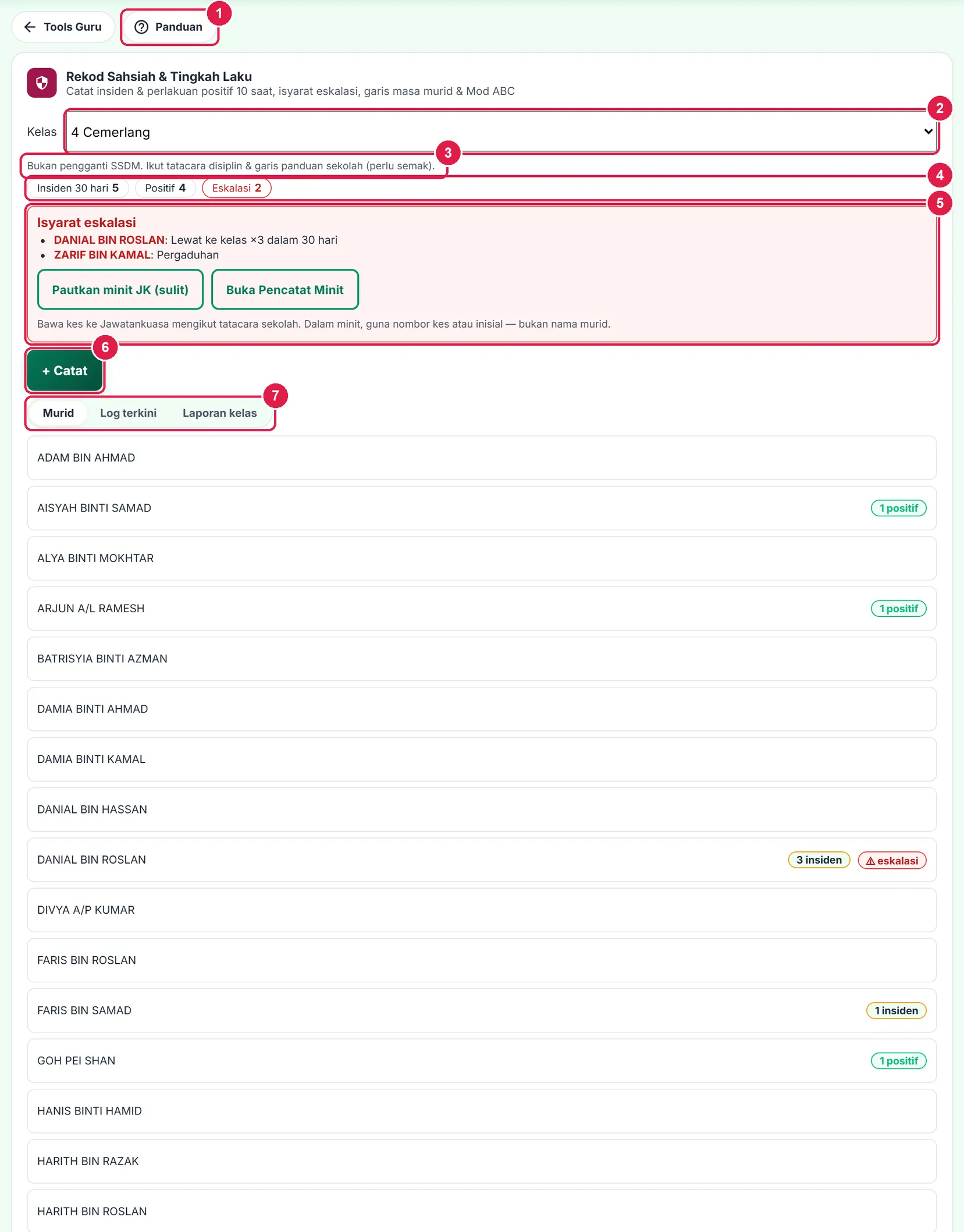Click the 3 insiden badge
Viewport: 964px width, 1232px height.
click(819, 860)
